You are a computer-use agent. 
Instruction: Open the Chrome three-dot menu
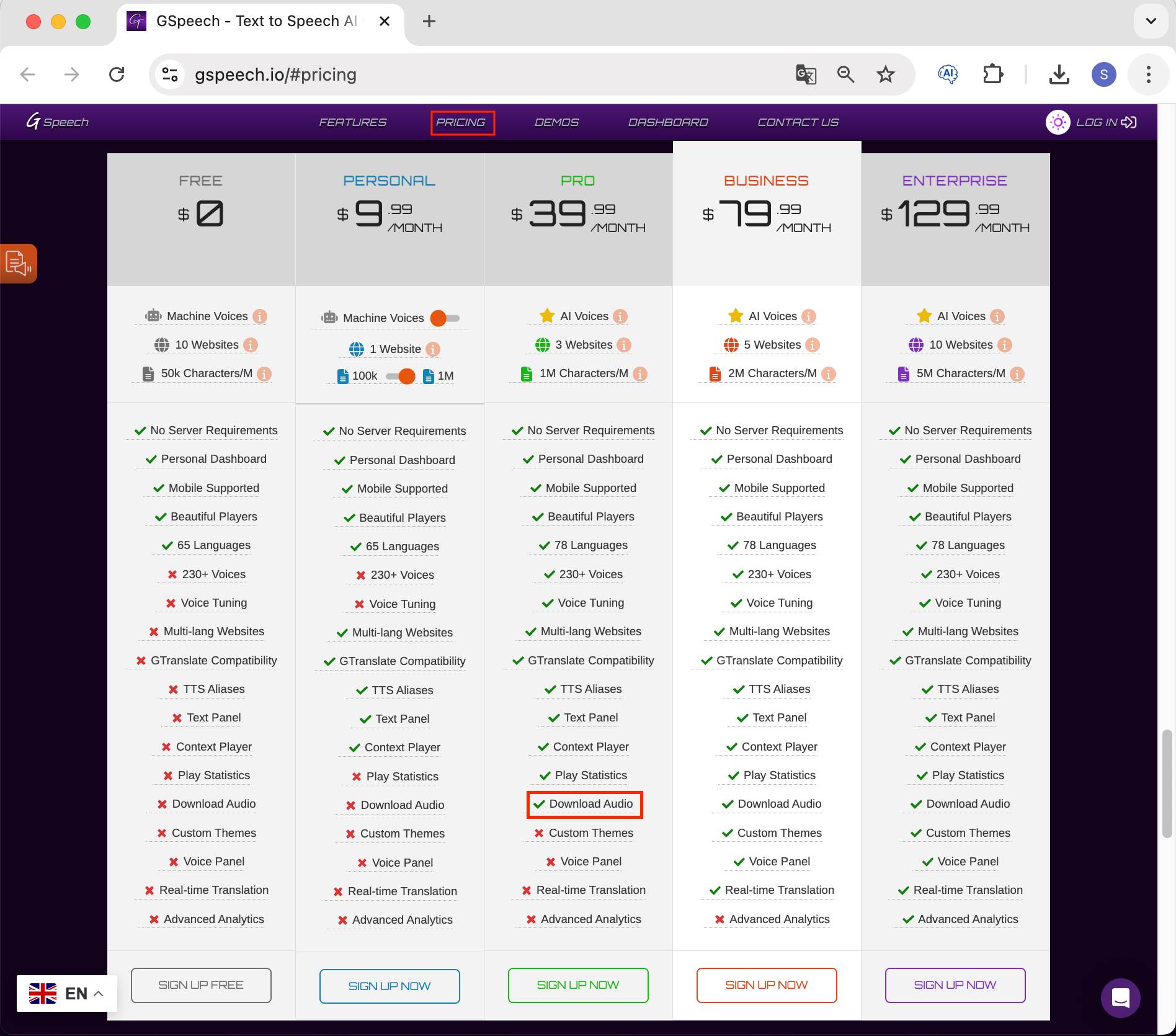click(x=1148, y=74)
